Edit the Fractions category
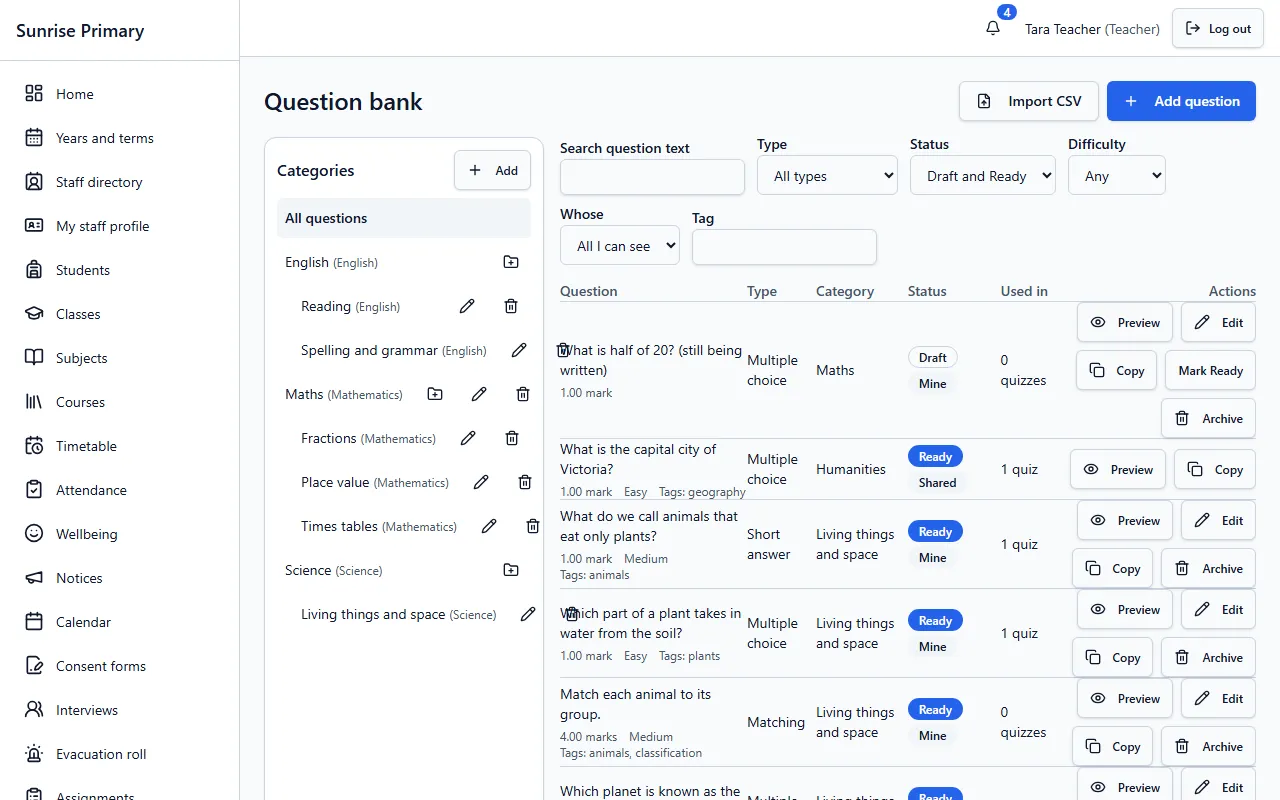Screen dimensions: 1280x800 point(468,438)
